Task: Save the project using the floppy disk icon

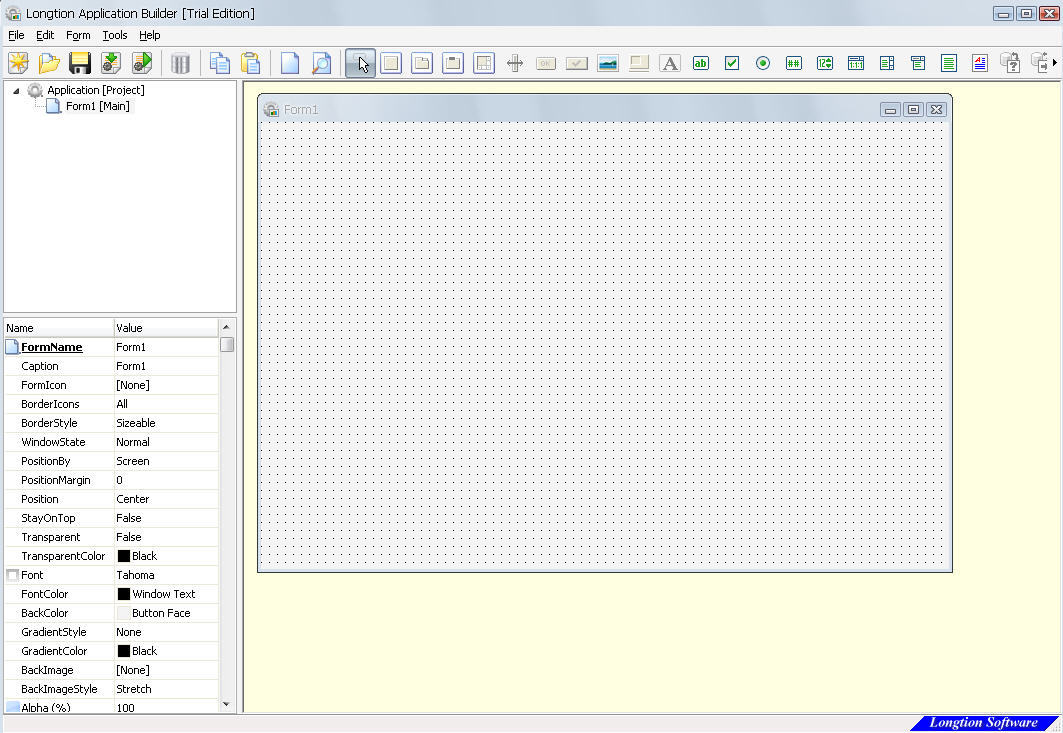Action: click(80, 62)
